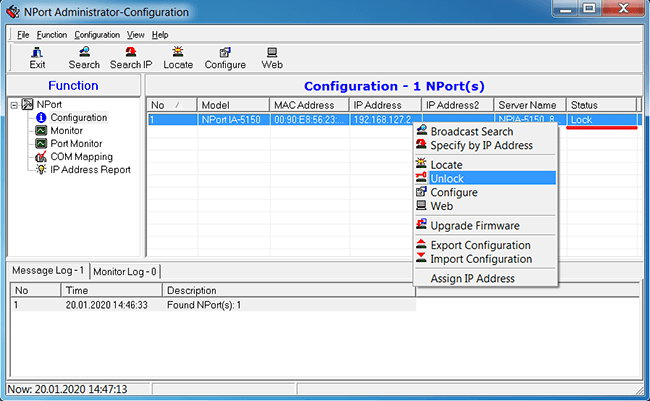Click the Upgrade Firmware icon in context menu
Viewport: 650px width, 401px height.
422,224
